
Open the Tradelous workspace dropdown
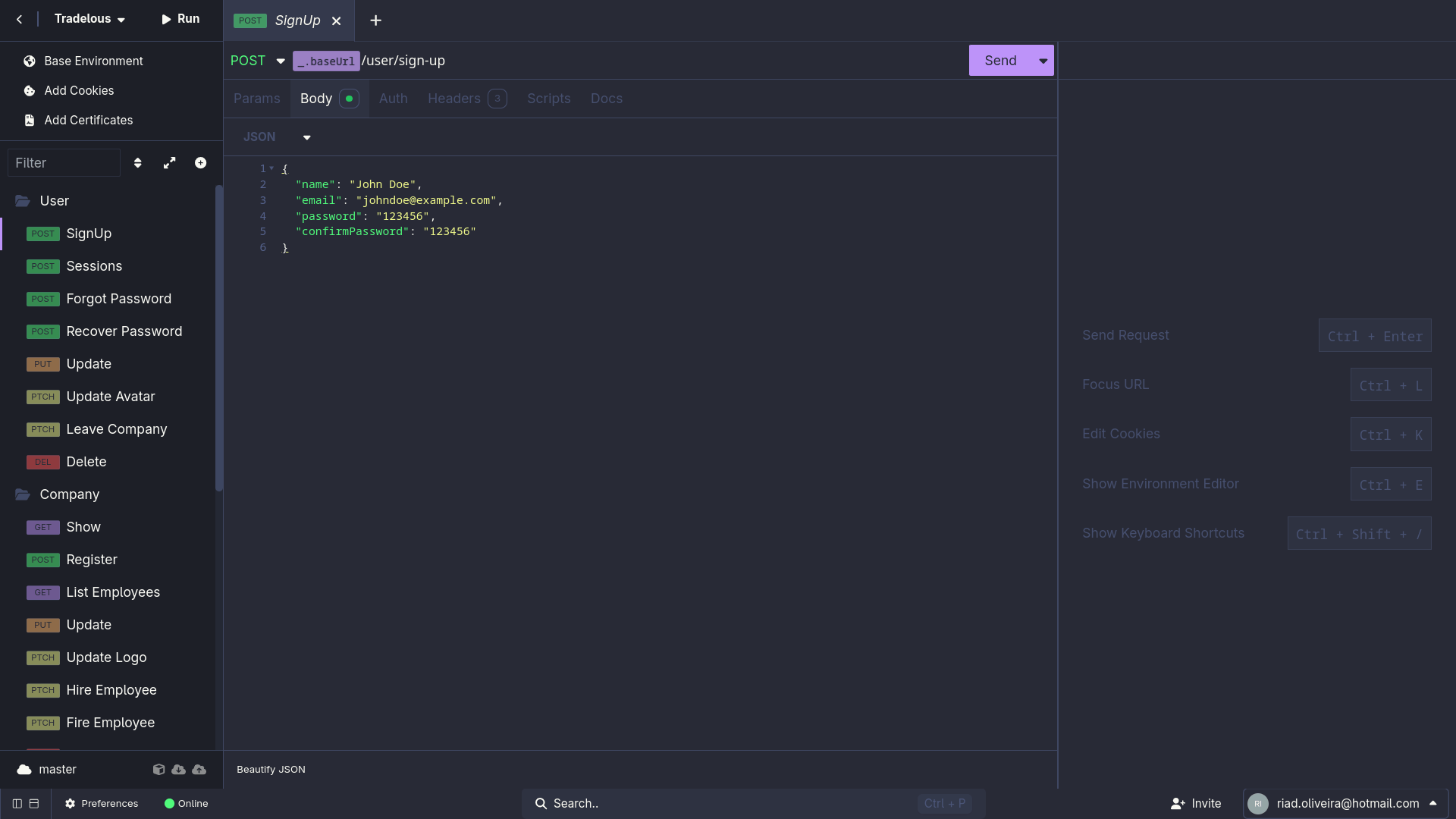tap(89, 19)
